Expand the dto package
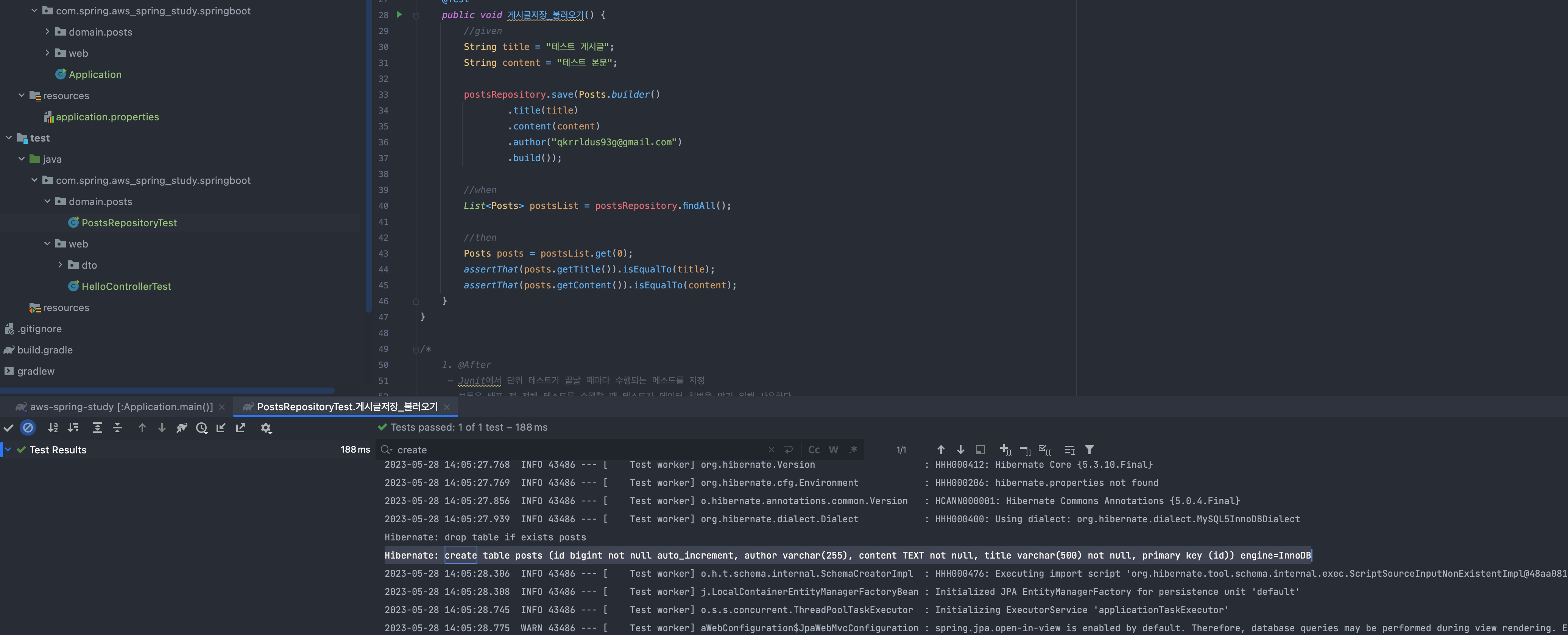Screen dimensions: 1568x635 [x=60, y=265]
